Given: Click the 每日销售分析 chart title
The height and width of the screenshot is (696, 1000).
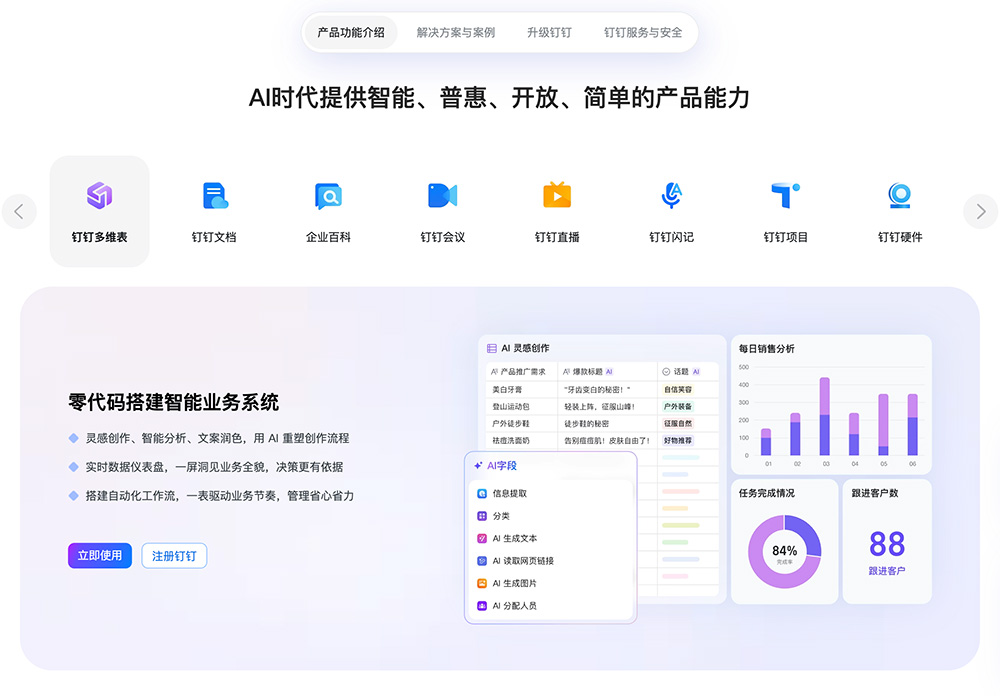Looking at the screenshot, I should [767, 349].
